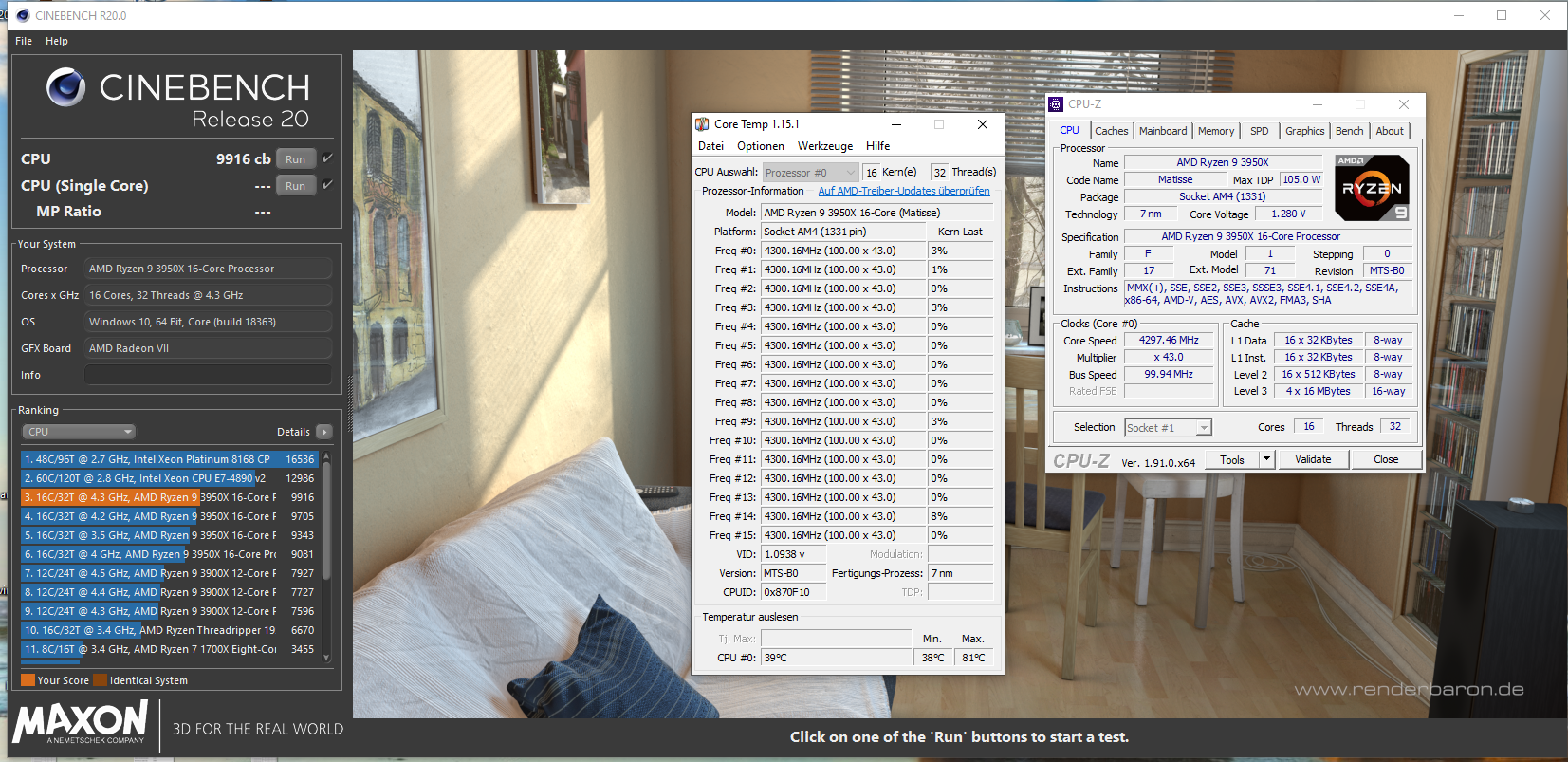Switch to the Graphics tab in CPU-Z
The width and height of the screenshot is (1568, 762).
click(x=1305, y=131)
